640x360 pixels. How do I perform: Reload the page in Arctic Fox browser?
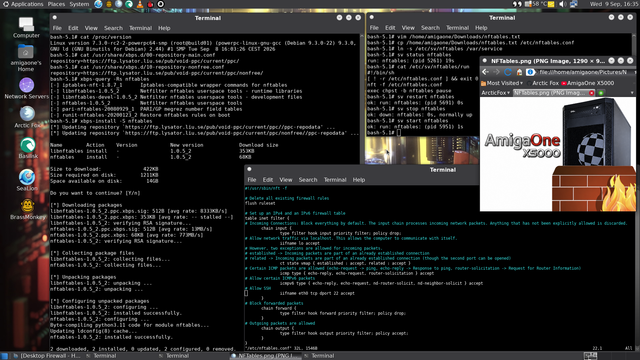pos(508,72)
